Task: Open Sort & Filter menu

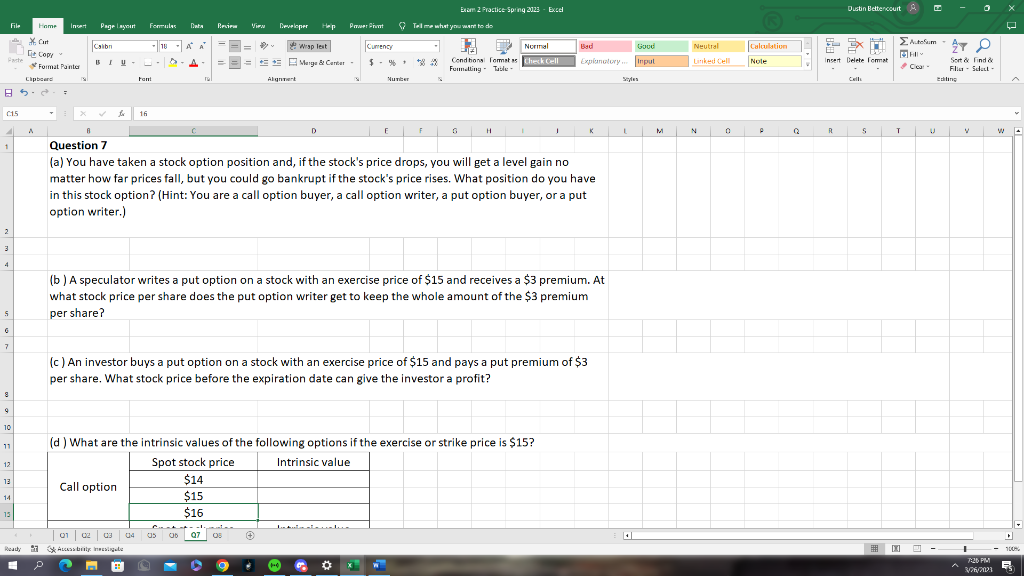Action: [959, 55]
